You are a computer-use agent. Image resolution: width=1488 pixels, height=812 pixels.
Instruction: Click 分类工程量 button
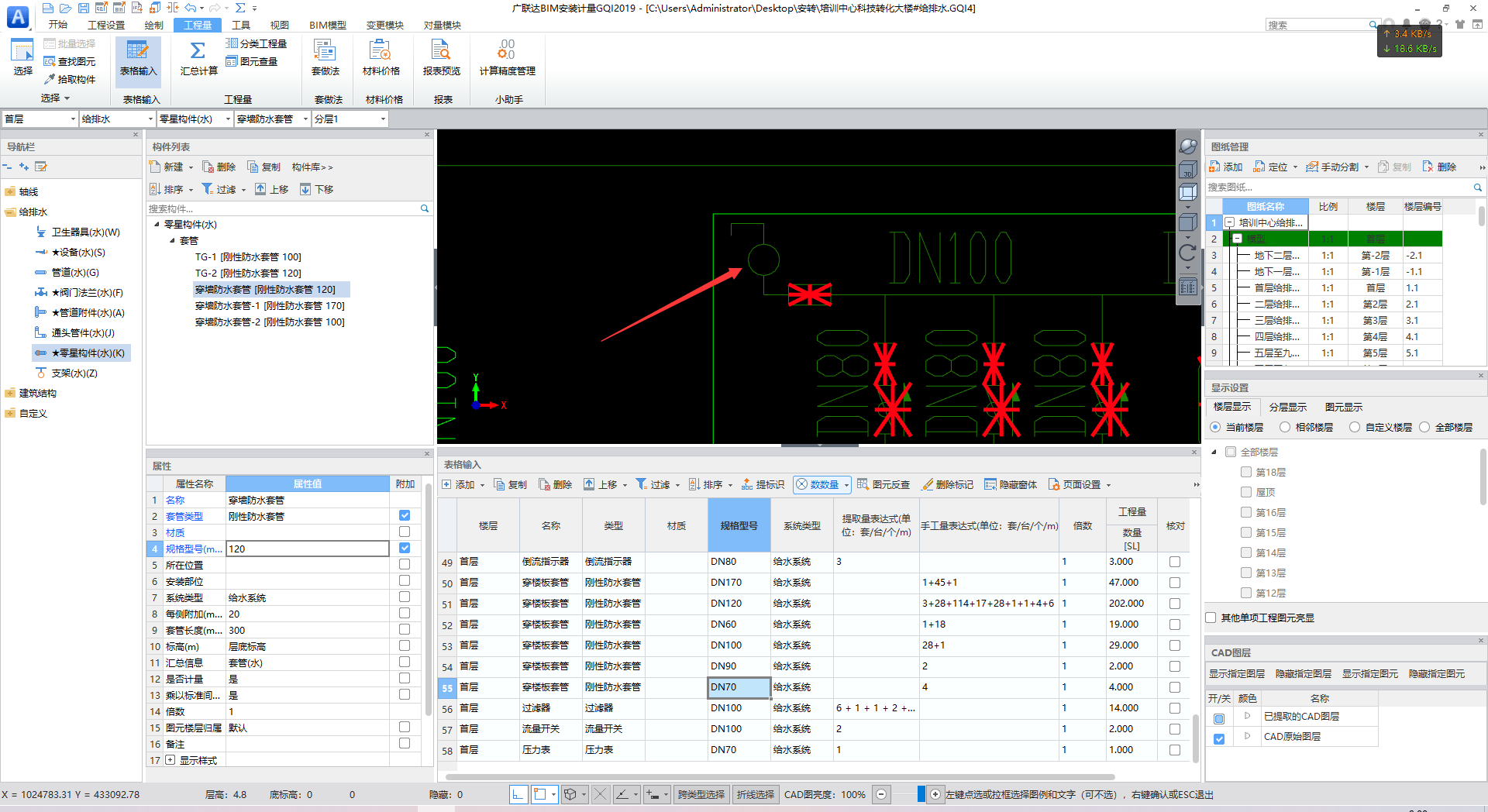pyautogui.click(x=257, y=43)
